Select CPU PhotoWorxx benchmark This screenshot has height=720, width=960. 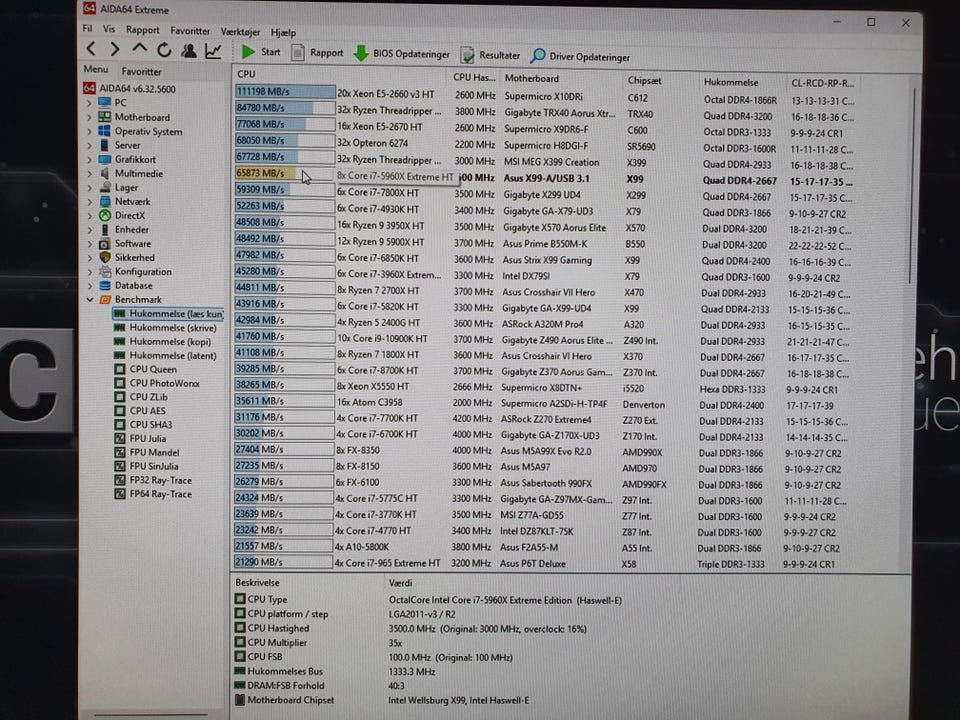(x=157, y=383)
